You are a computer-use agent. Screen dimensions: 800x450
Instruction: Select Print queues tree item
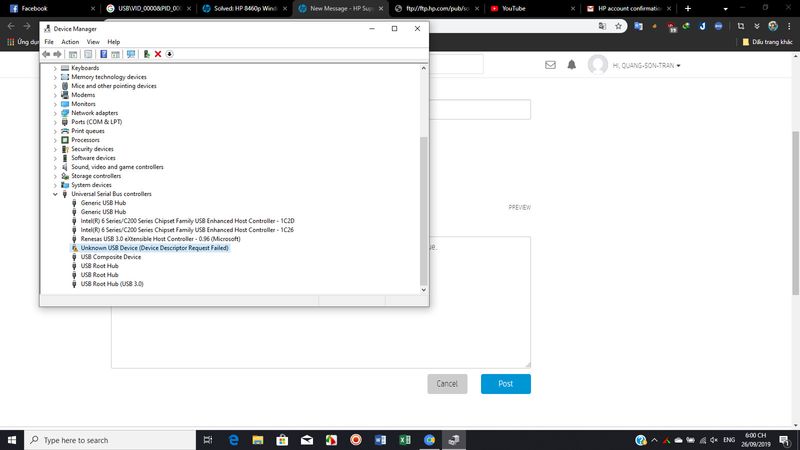(88, 131)
